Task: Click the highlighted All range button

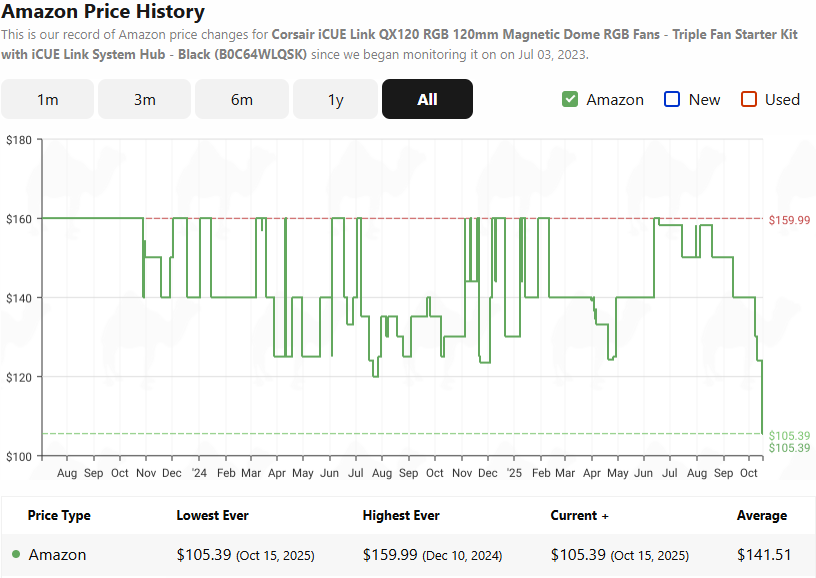Action: point(427,99)
